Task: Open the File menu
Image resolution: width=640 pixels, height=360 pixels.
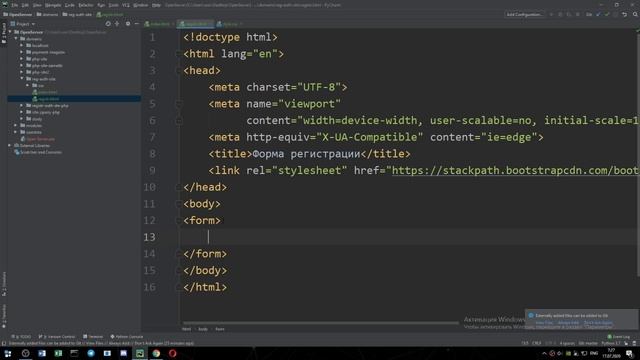Action: 15,5
